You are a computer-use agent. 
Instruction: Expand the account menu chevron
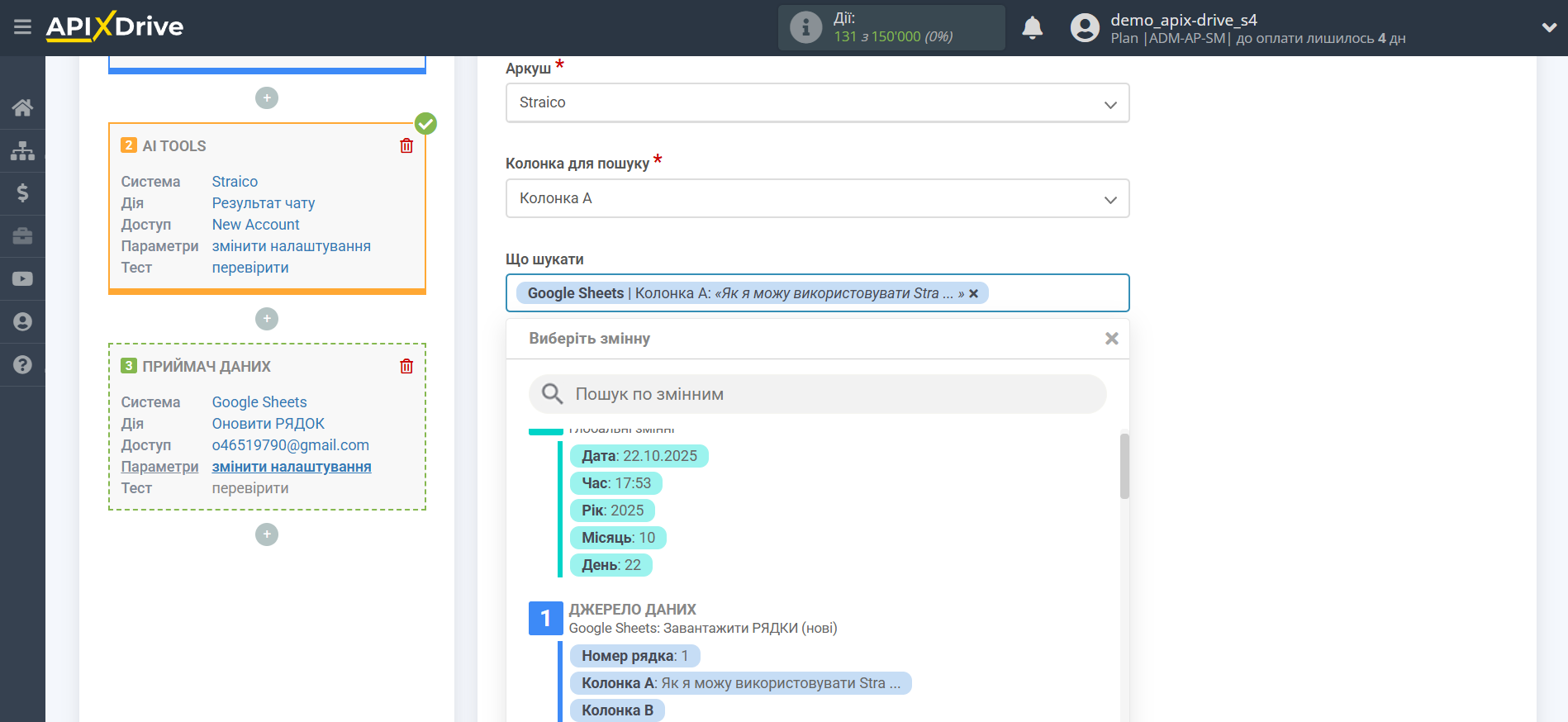(1549, 27)
